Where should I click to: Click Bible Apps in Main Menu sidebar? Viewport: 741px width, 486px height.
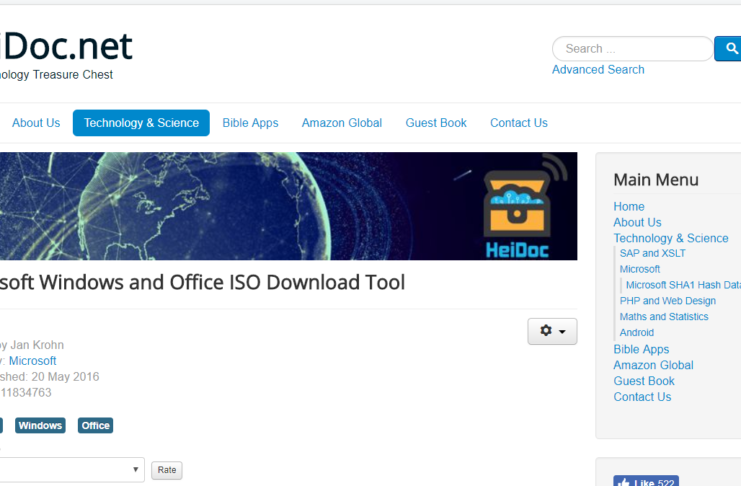641,349
